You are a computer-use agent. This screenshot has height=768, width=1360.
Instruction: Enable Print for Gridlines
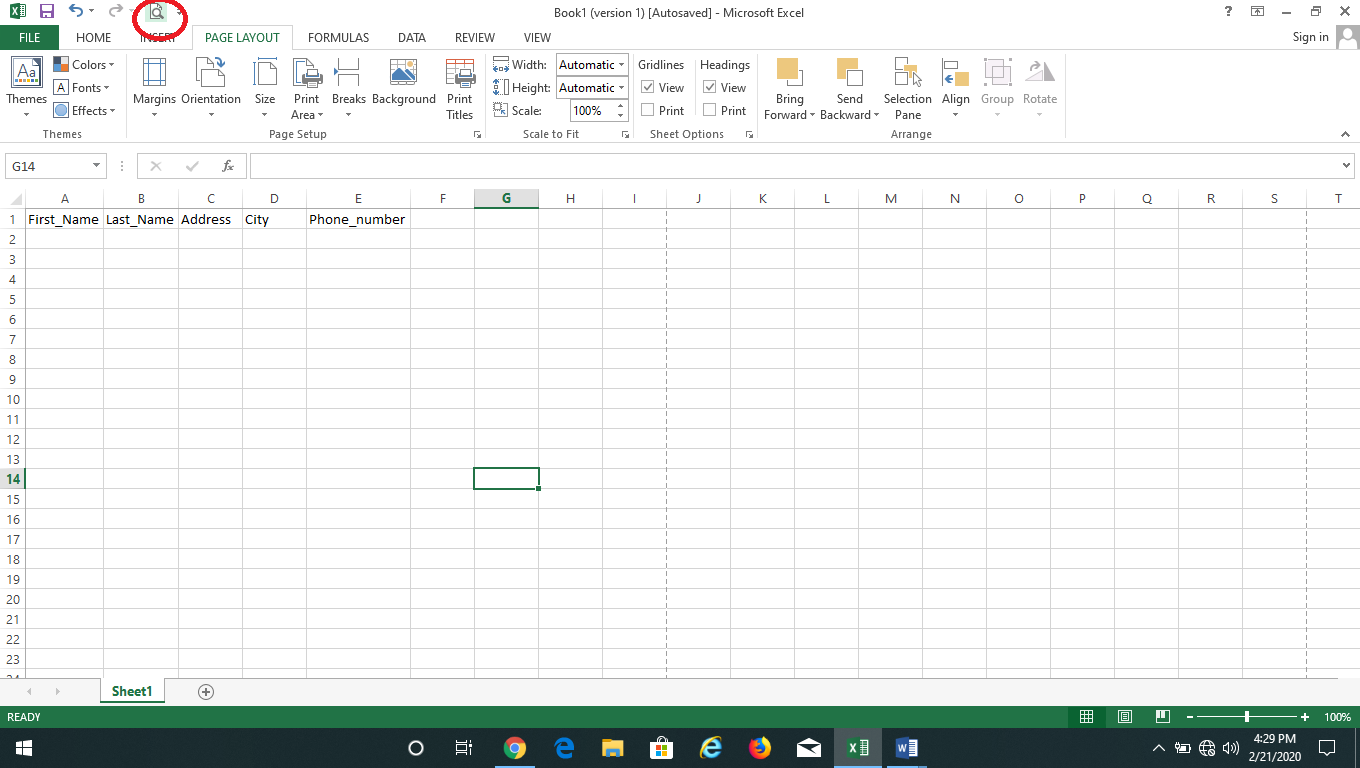click(x=646, y=110)
